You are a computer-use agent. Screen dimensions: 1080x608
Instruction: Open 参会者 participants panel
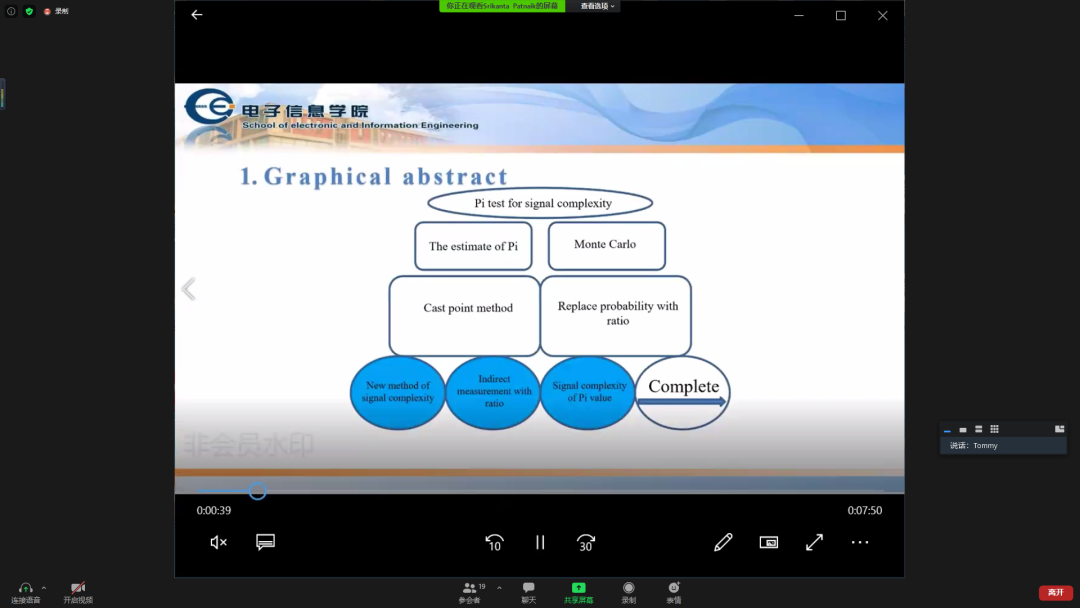coord(471,593)
